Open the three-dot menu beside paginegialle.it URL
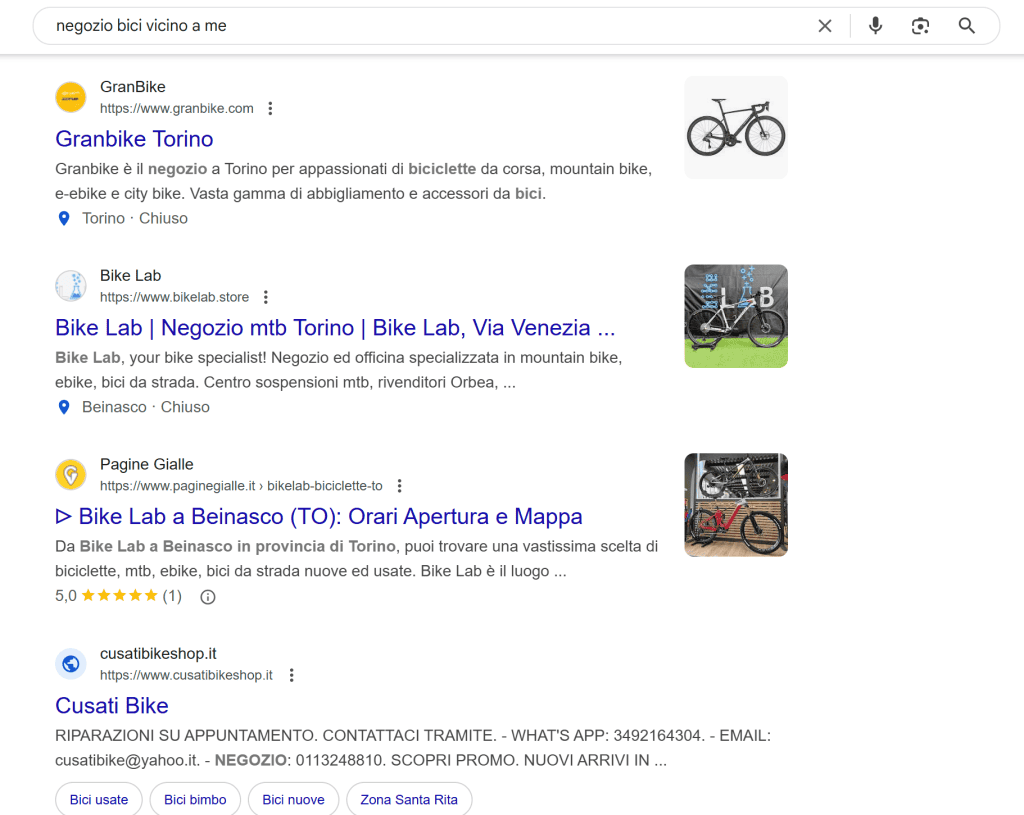 [x=400, y=486]
